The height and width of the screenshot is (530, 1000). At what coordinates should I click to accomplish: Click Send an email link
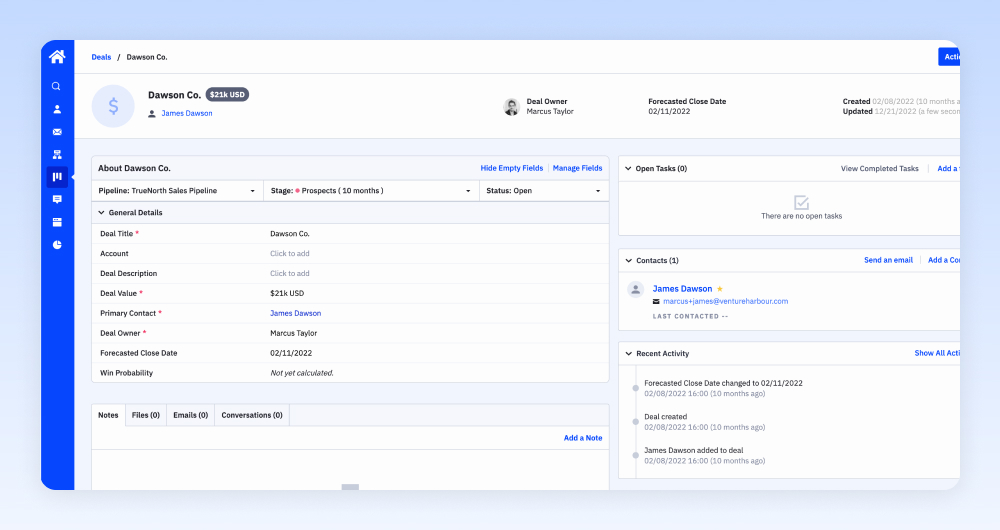tap(888, 260)
